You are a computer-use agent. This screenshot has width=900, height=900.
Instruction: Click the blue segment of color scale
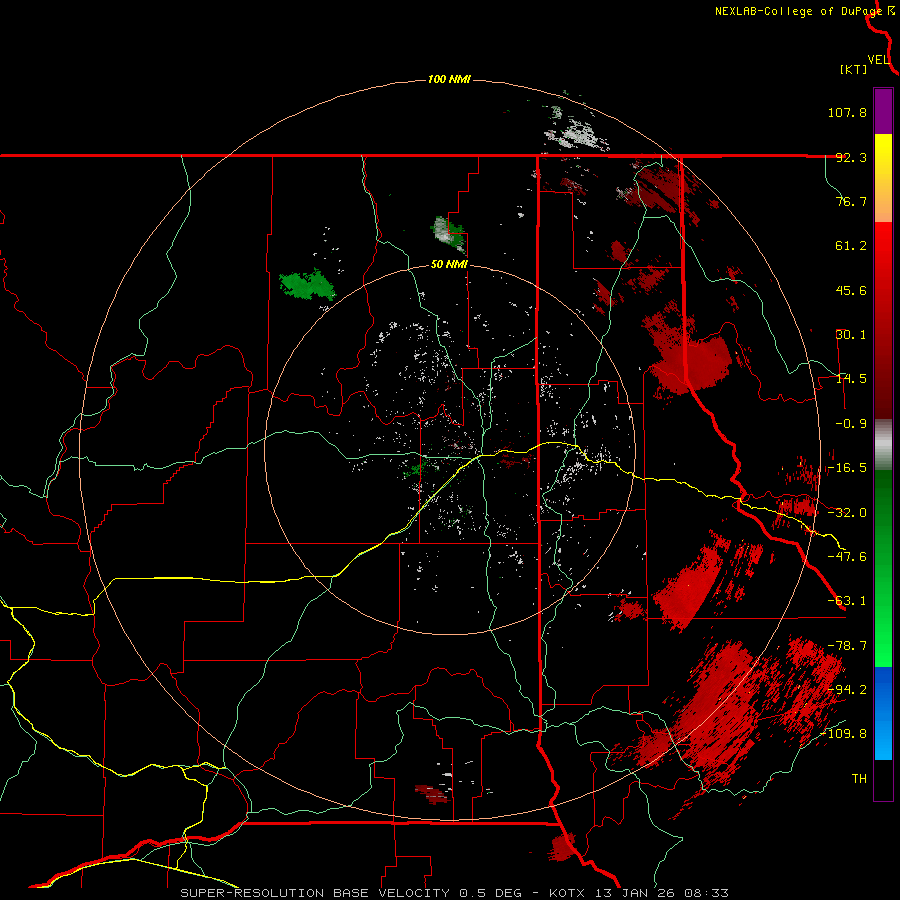pyautogui.click(x=883, y=713)
